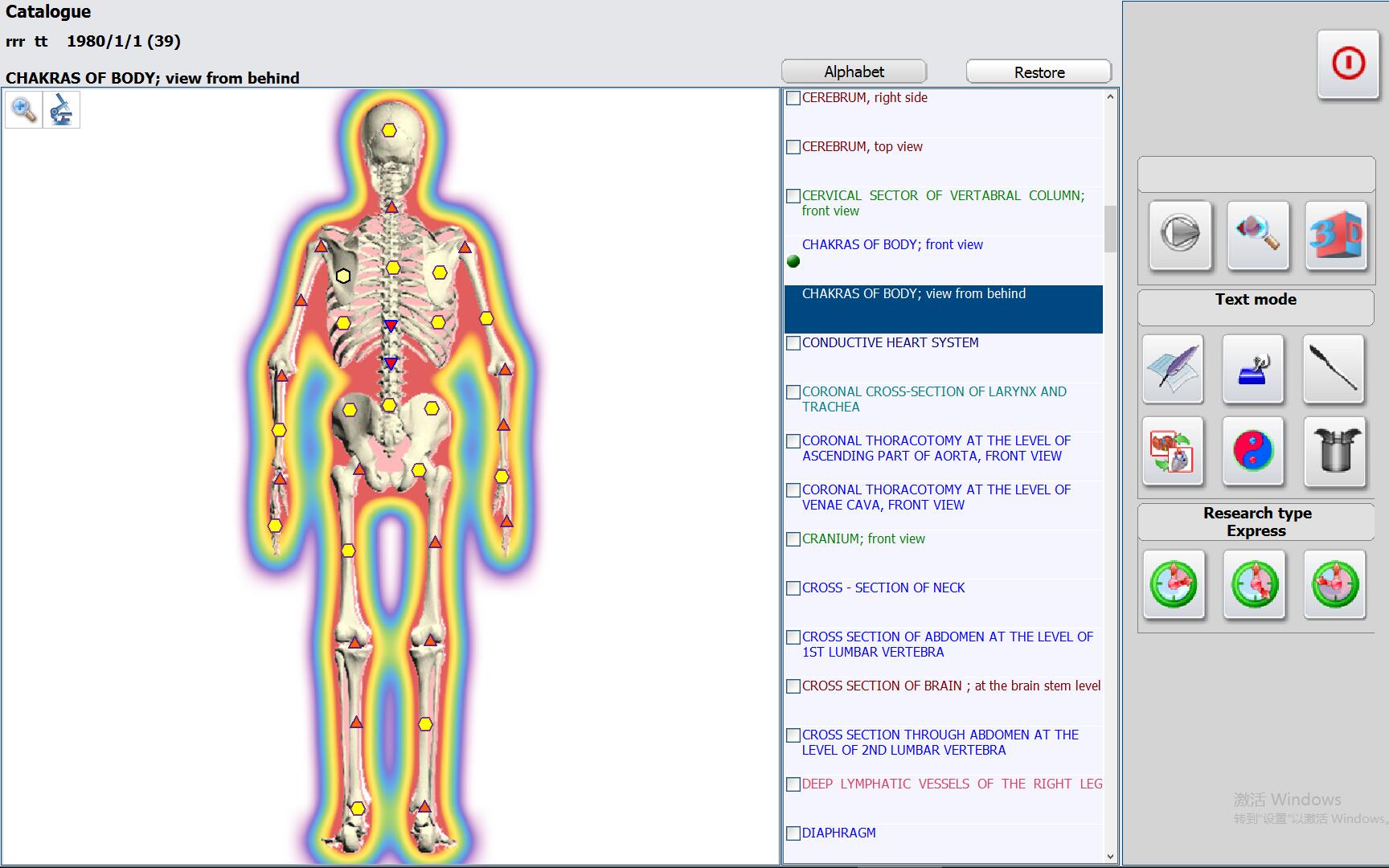
Task: Click the magnifier zoom icon above the skeleton
Action: tap(23, 109)
